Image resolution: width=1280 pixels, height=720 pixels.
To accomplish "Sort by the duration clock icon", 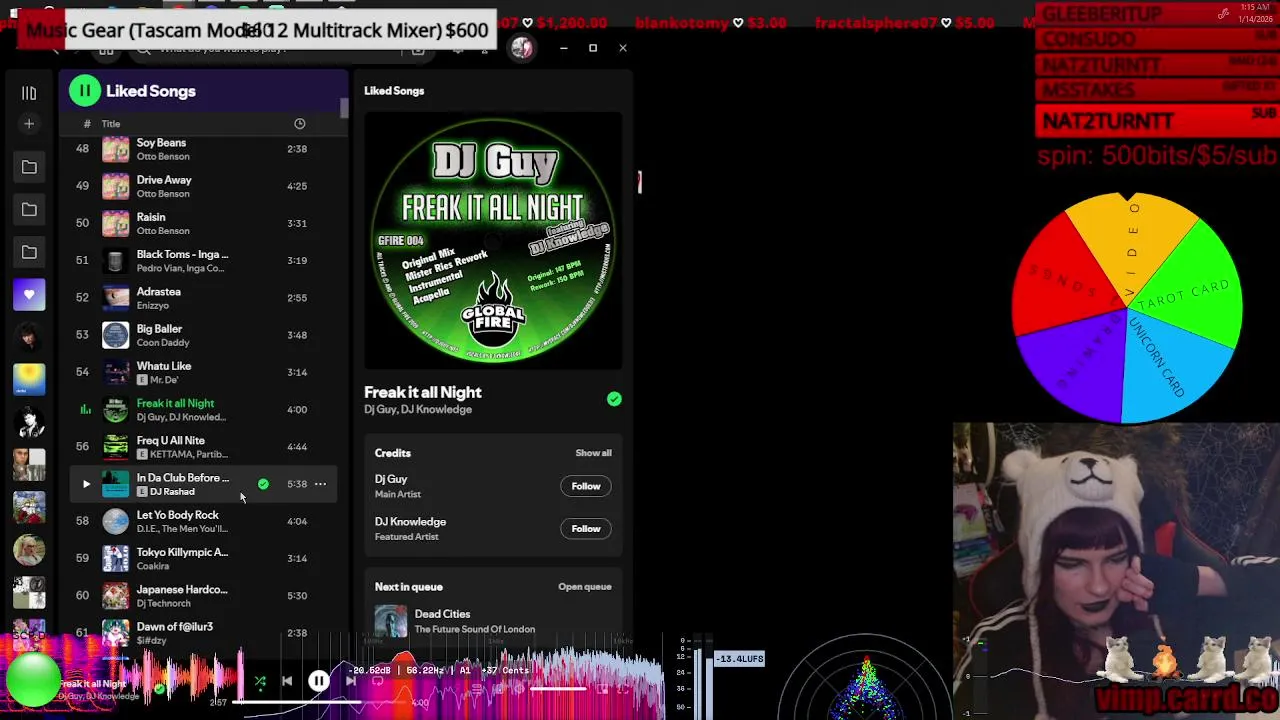I will (299, 124).
